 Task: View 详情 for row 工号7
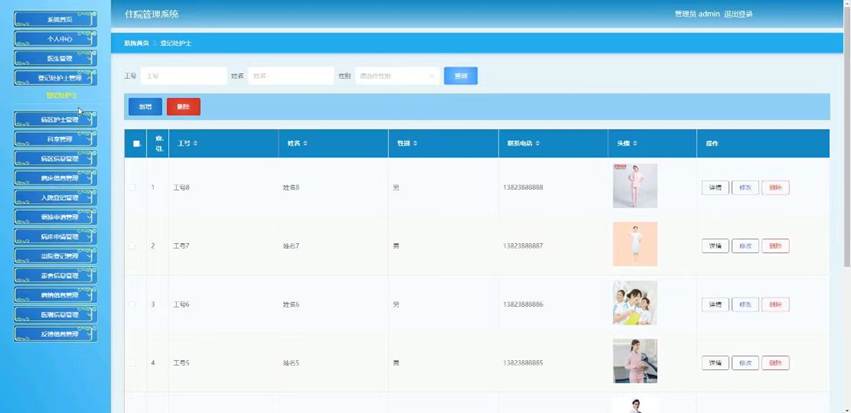click(715, 246)
